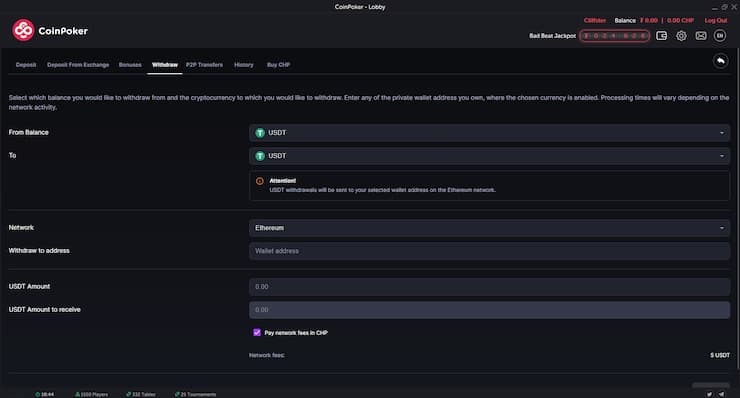Click the Log Out link
The image size is (740, 398).
pyautogui.click(x=716, y=20)
